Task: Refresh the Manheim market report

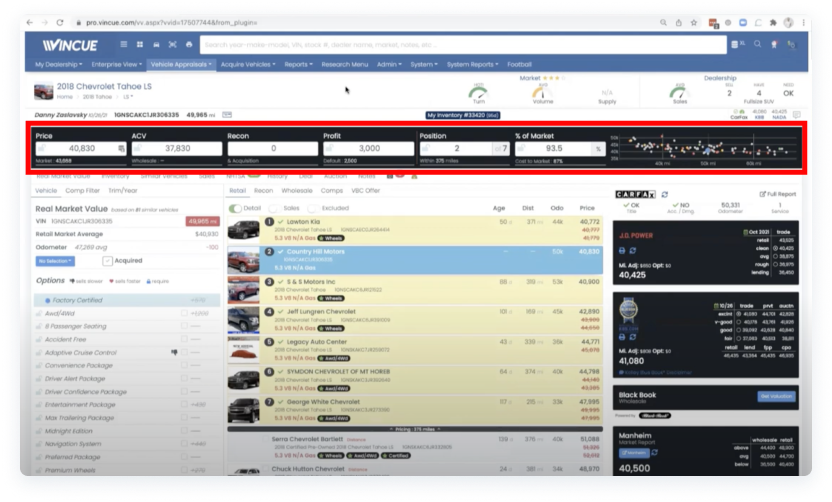Action: click(x=655, y=453)
